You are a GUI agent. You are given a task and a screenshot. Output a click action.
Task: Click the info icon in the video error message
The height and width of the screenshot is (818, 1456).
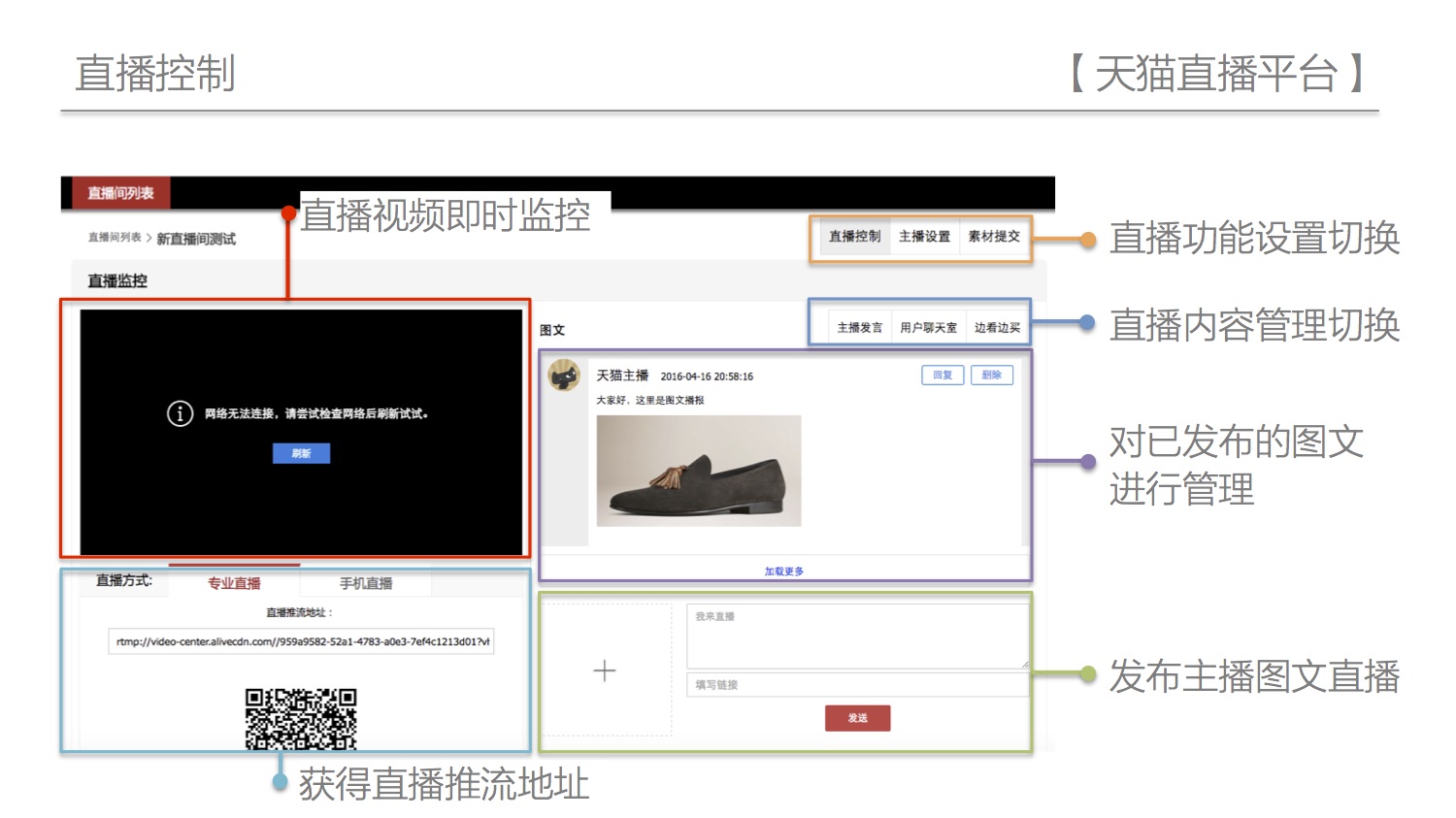coord(180,413)
